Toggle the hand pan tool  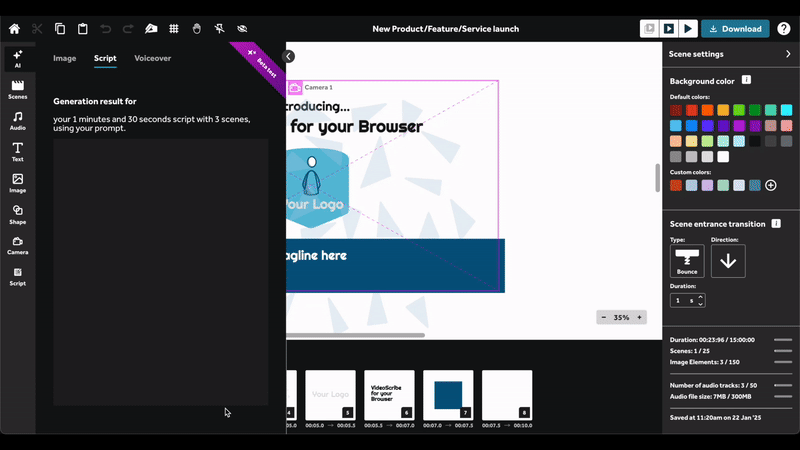196,29
